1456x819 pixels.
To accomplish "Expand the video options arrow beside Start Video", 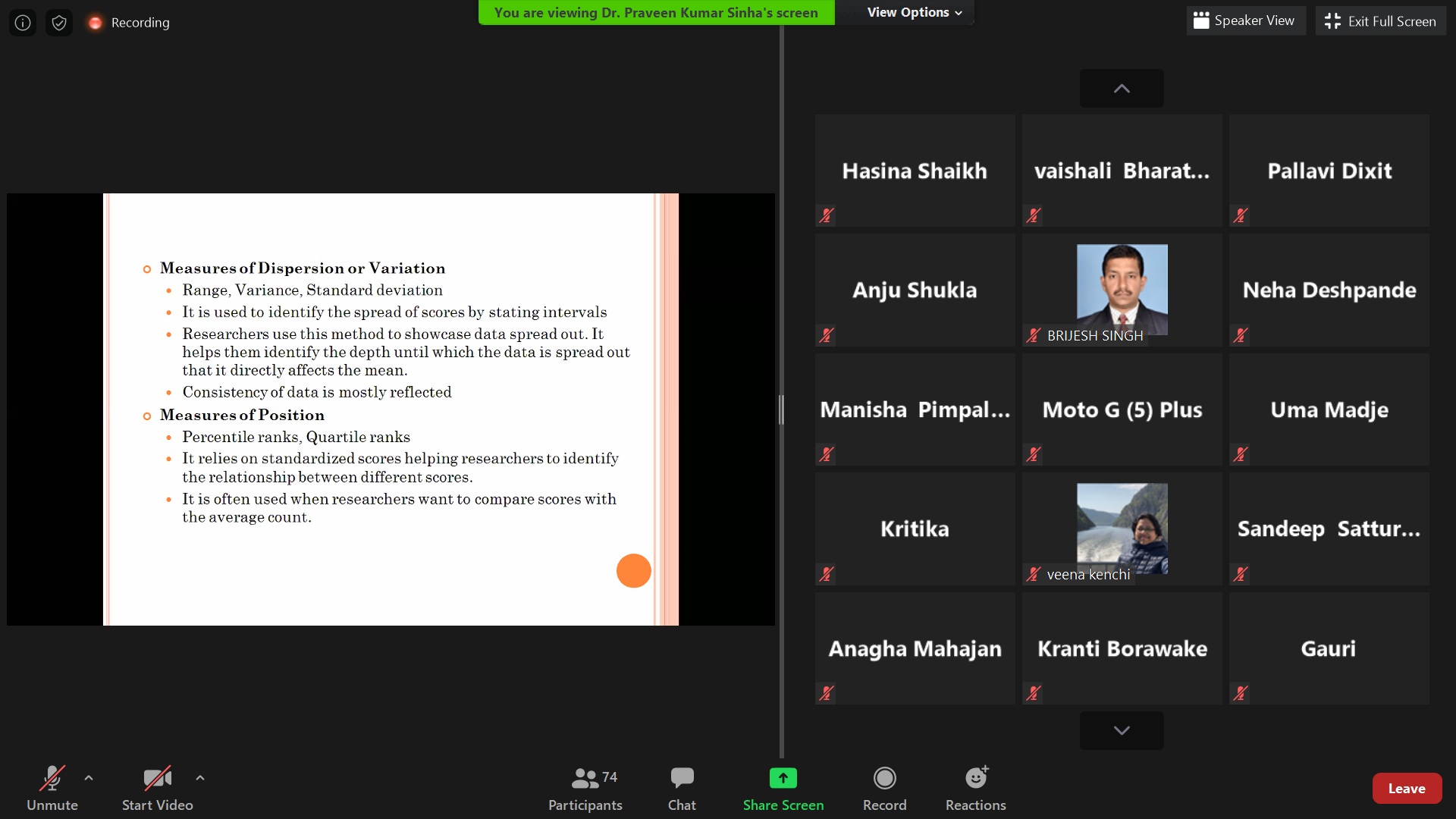I will (200, 777).
